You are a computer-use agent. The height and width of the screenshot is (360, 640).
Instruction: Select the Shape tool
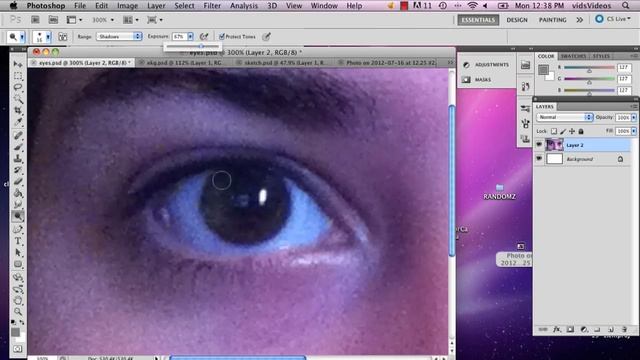coord(18,264)
